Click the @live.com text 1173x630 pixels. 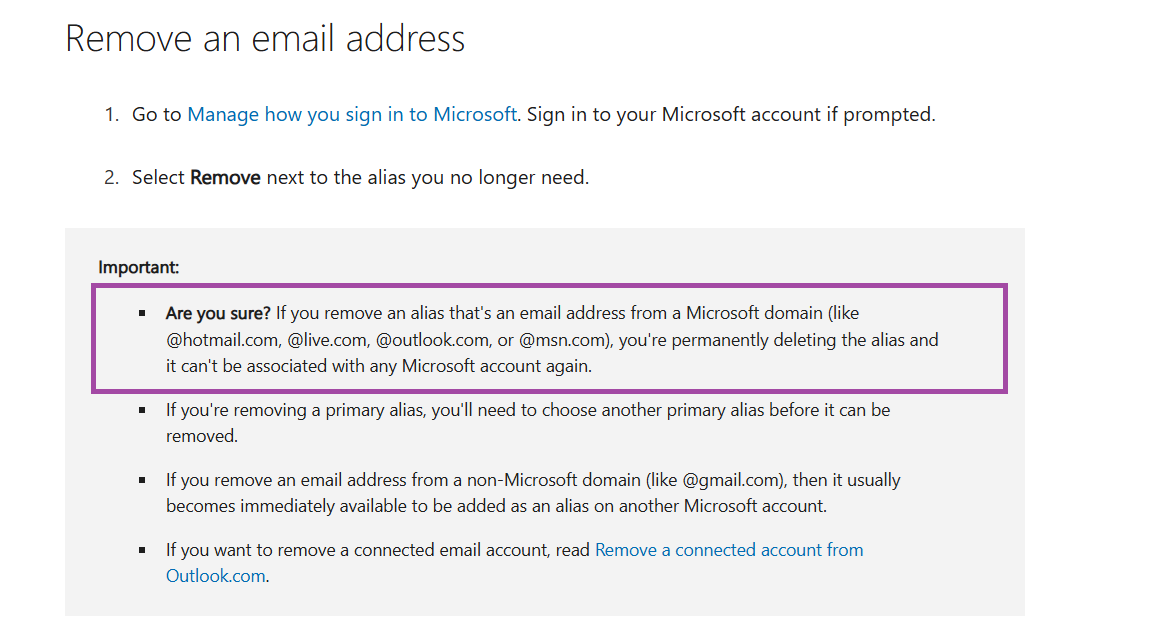click(x=326, y=340)
